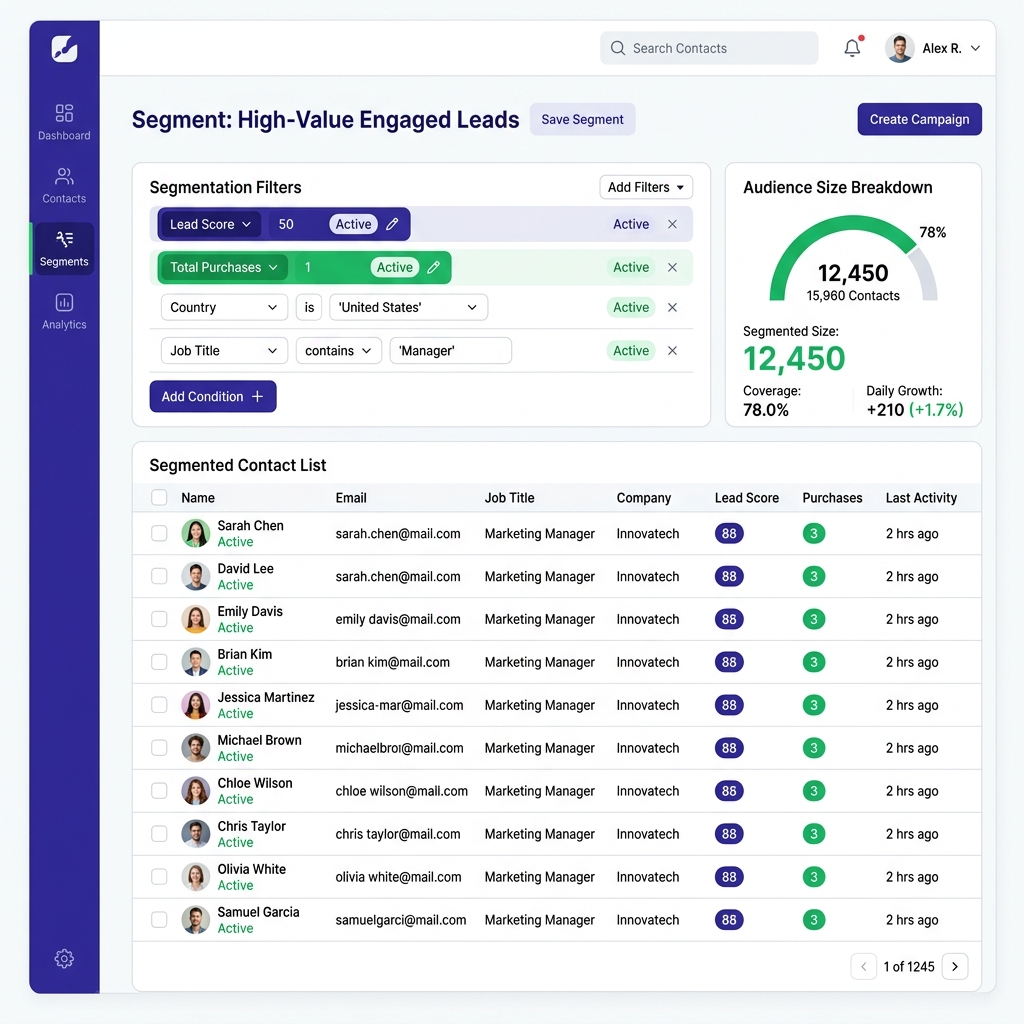Check the Michael Brown row checkbox
The image size is (1024, 1024).
[159, 748]
